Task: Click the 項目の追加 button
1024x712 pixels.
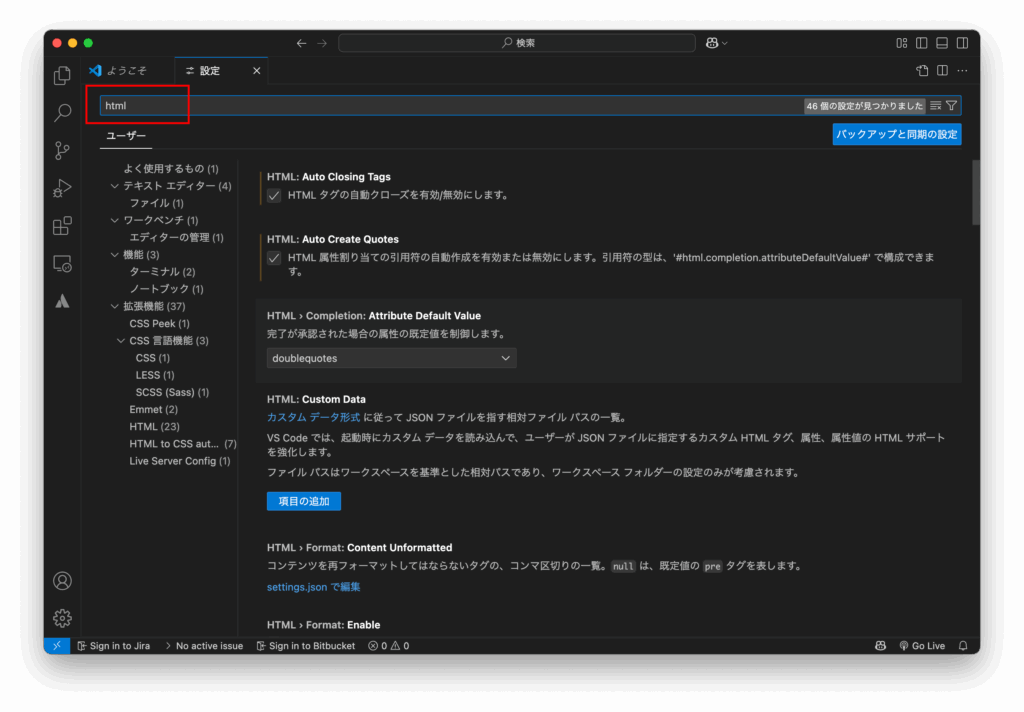Action: (303, 500)
